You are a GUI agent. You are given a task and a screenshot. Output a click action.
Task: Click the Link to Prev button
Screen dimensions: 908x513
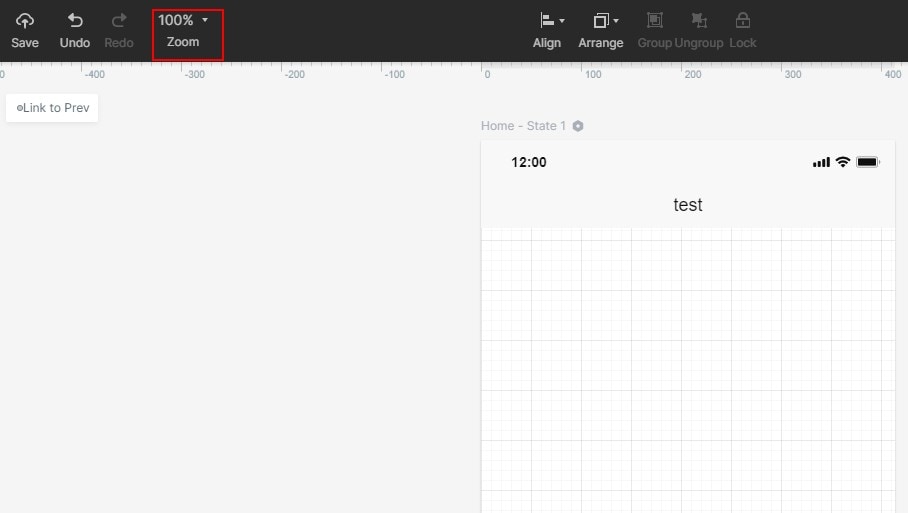pos(52,108)
